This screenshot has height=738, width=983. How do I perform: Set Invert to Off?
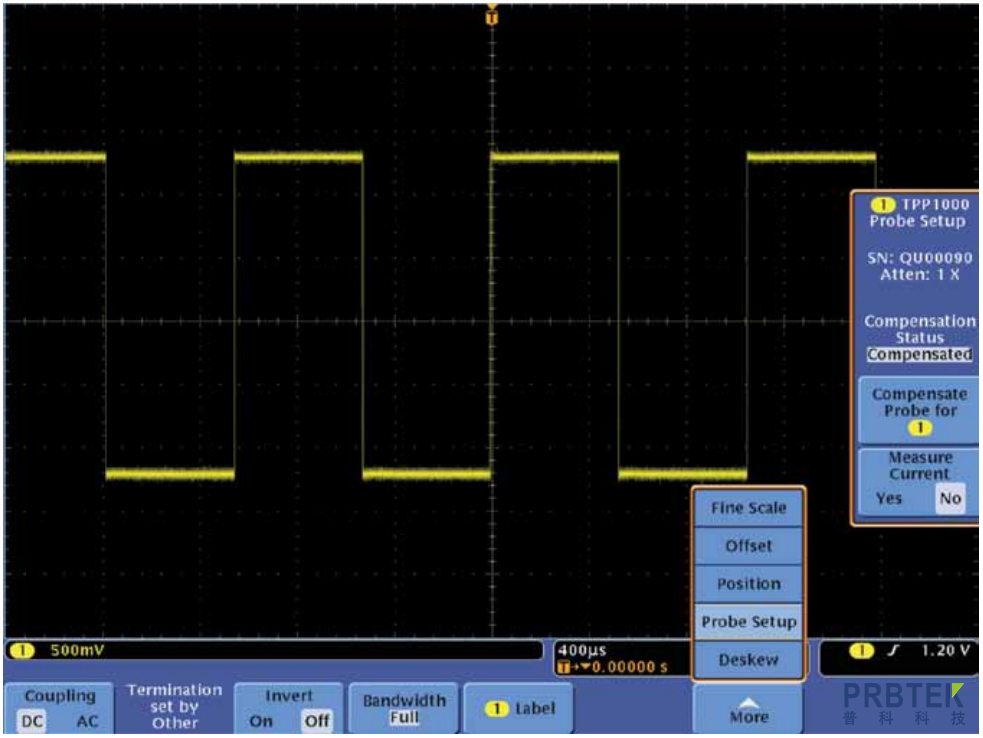coord(316,720)
